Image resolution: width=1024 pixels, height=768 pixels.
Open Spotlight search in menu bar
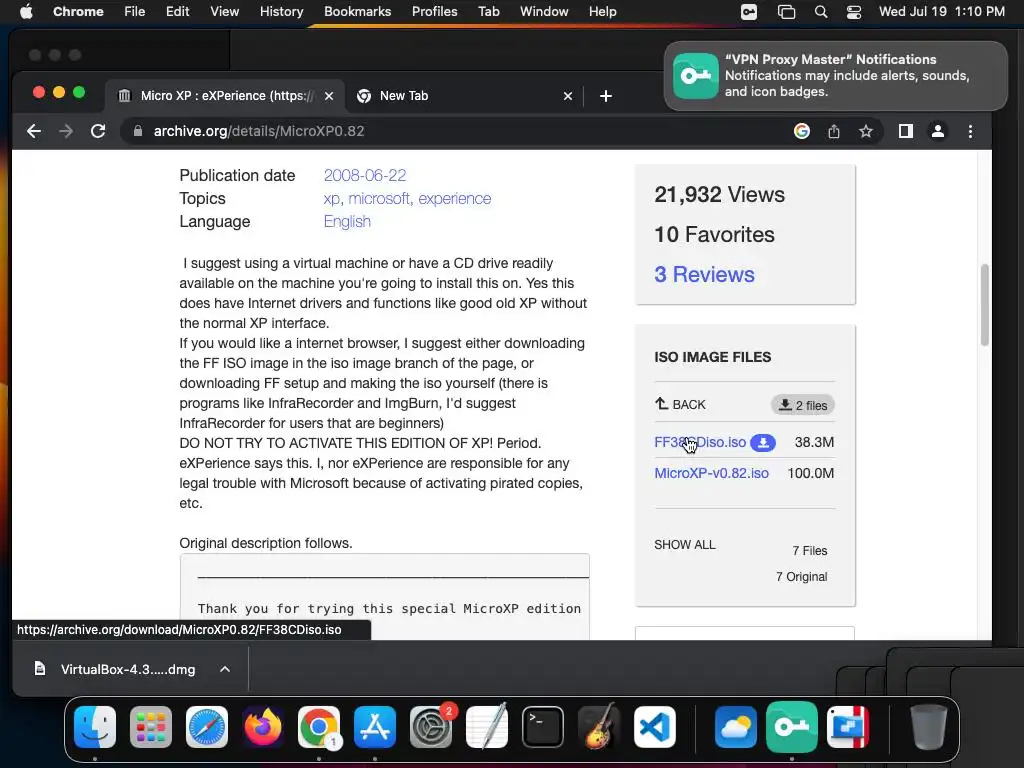821,12
